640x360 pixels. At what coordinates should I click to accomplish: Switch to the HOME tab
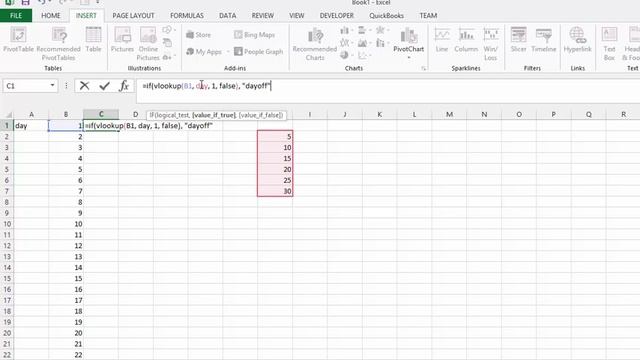pos(51,16)
